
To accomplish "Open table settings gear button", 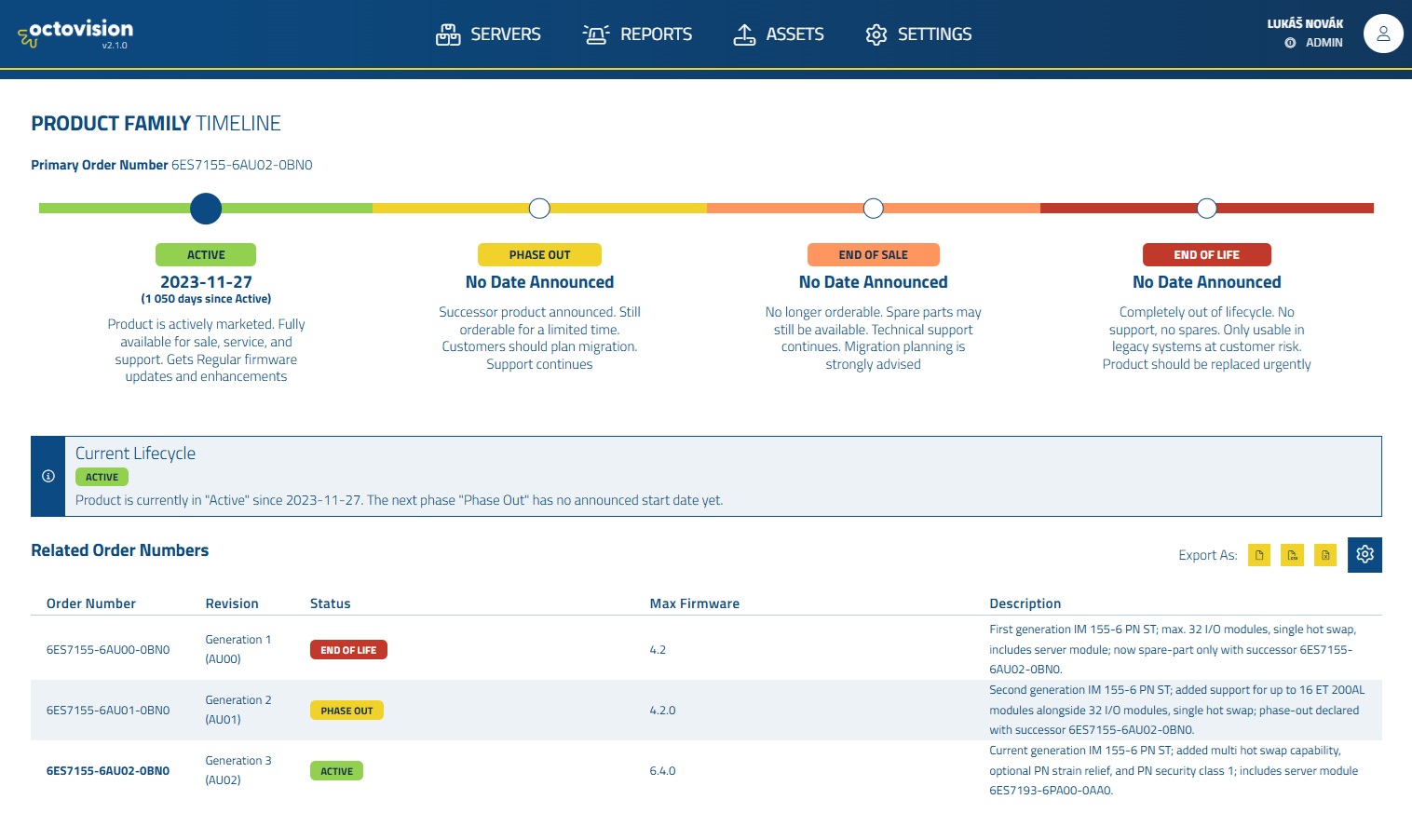I will [1364, 555].
